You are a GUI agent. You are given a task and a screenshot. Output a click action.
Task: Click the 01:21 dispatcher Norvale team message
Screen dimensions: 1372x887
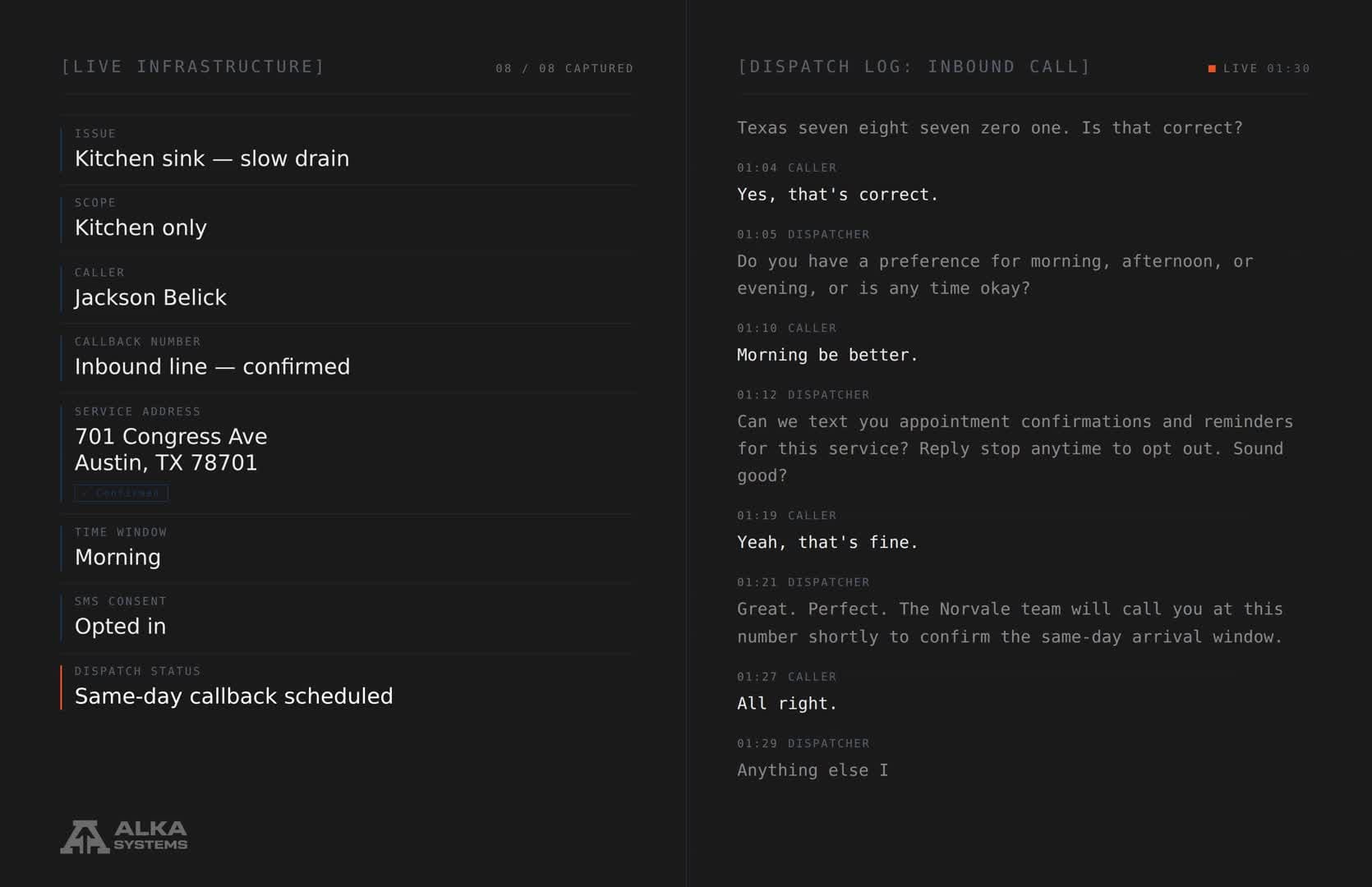(x=1010, y=623)
